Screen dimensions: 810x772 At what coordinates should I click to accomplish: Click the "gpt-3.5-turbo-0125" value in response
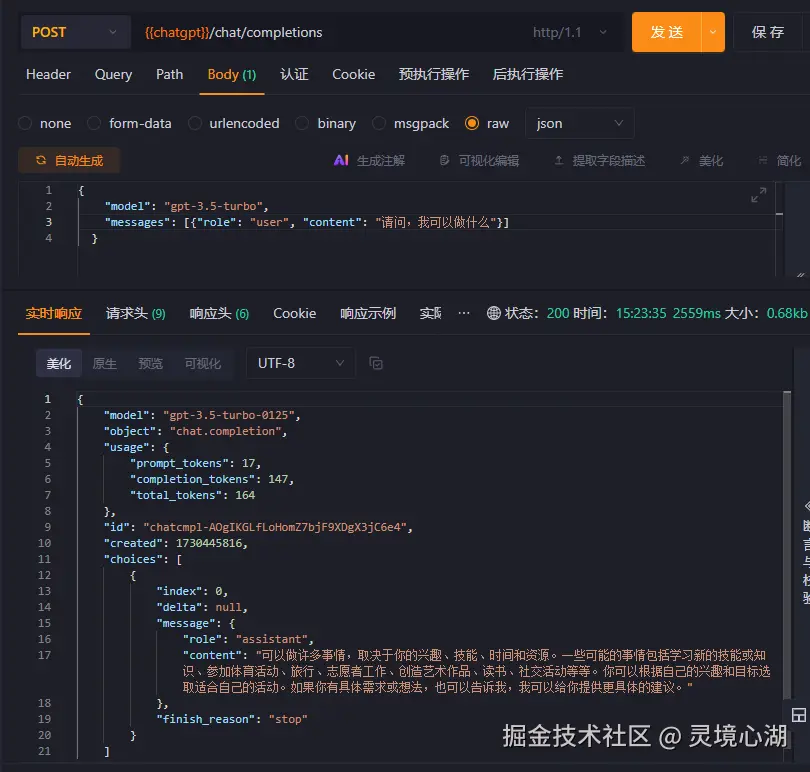tap(228, 415)
